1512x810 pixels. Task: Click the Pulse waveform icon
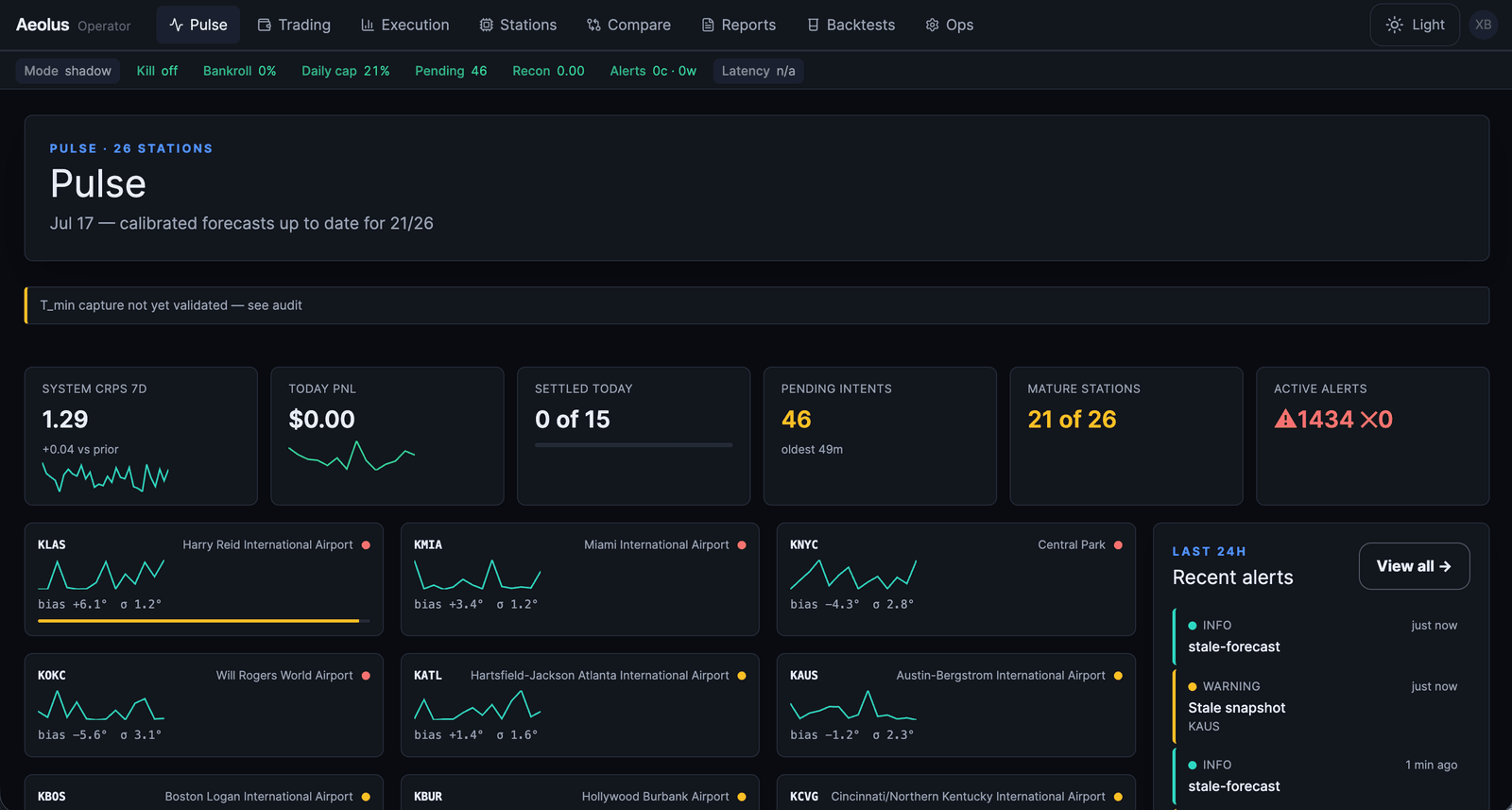click(x=177, y=25)
